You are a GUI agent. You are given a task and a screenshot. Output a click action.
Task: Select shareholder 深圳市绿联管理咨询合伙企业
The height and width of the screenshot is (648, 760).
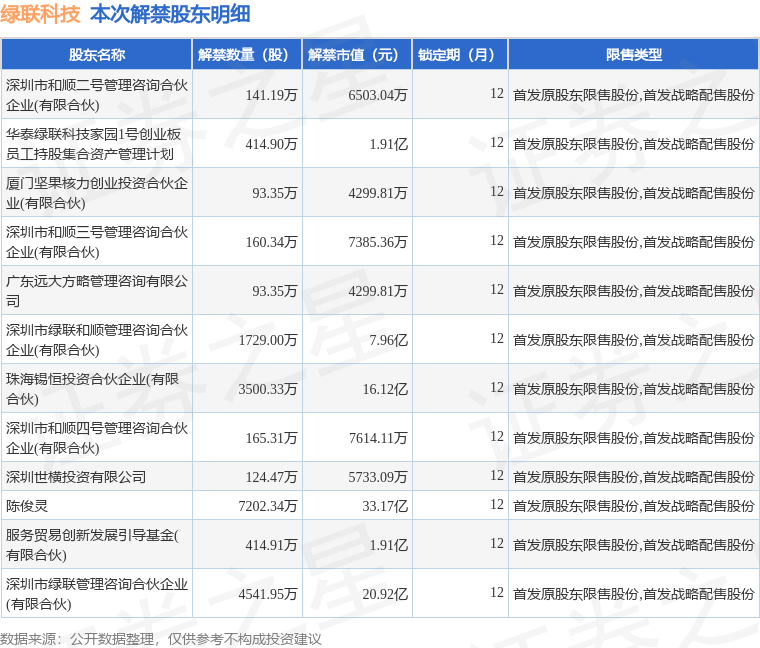pyautogui.click(x=96, y=594)
